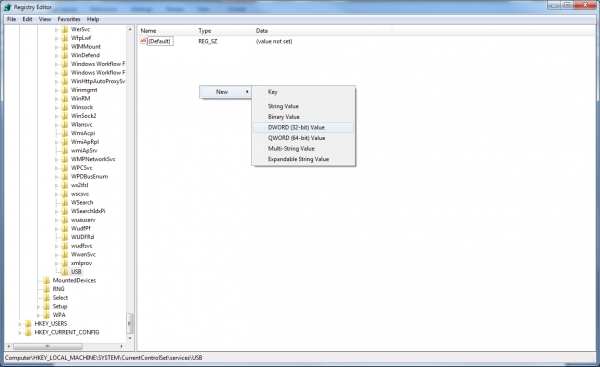
Task: Select the RNG key
Action: (59, 289)
